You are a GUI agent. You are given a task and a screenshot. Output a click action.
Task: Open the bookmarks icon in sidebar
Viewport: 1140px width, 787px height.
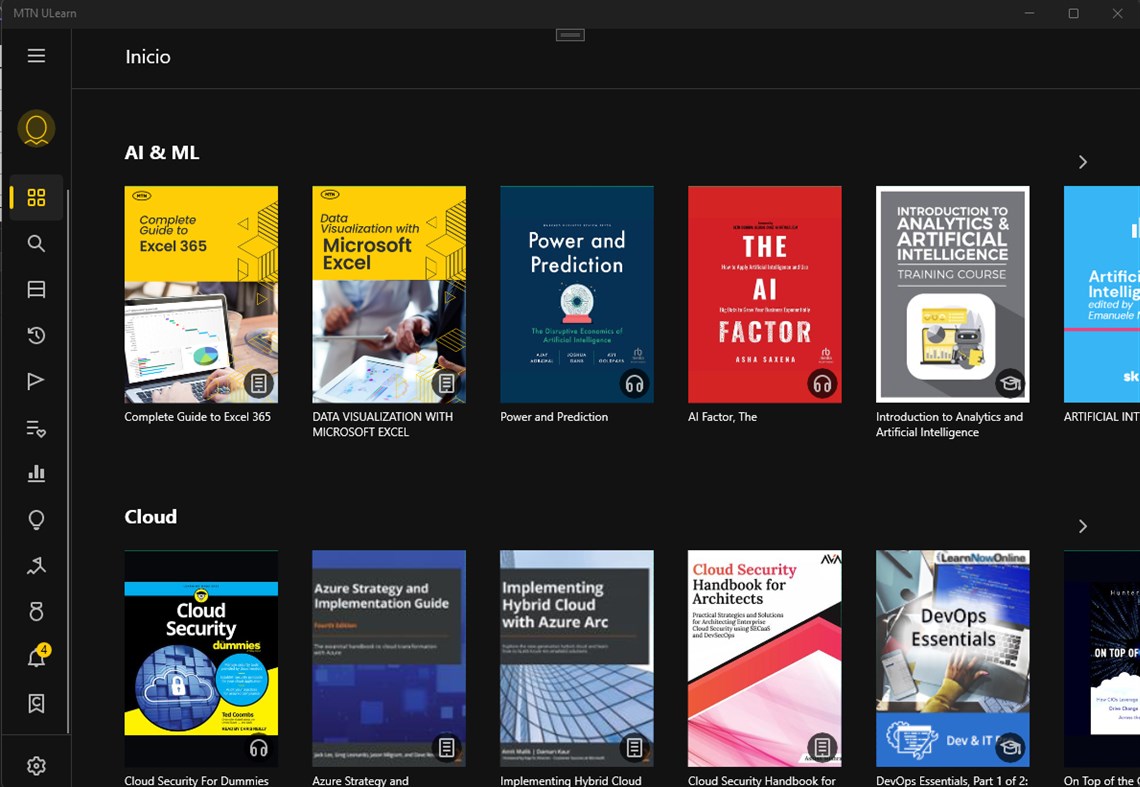click(36, 703)
